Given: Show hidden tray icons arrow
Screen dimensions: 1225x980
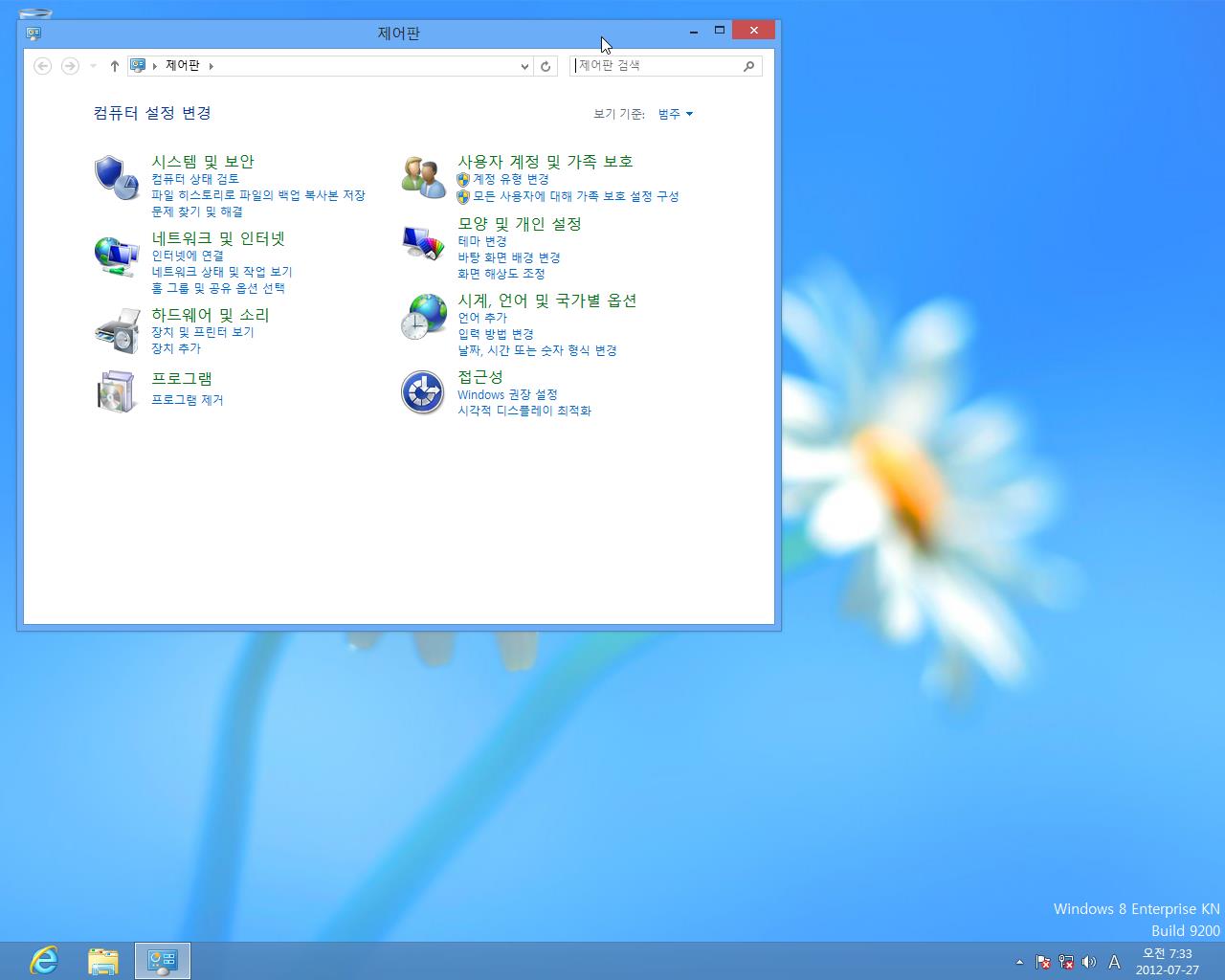Looking at the screenshot, I should 1019,962.
